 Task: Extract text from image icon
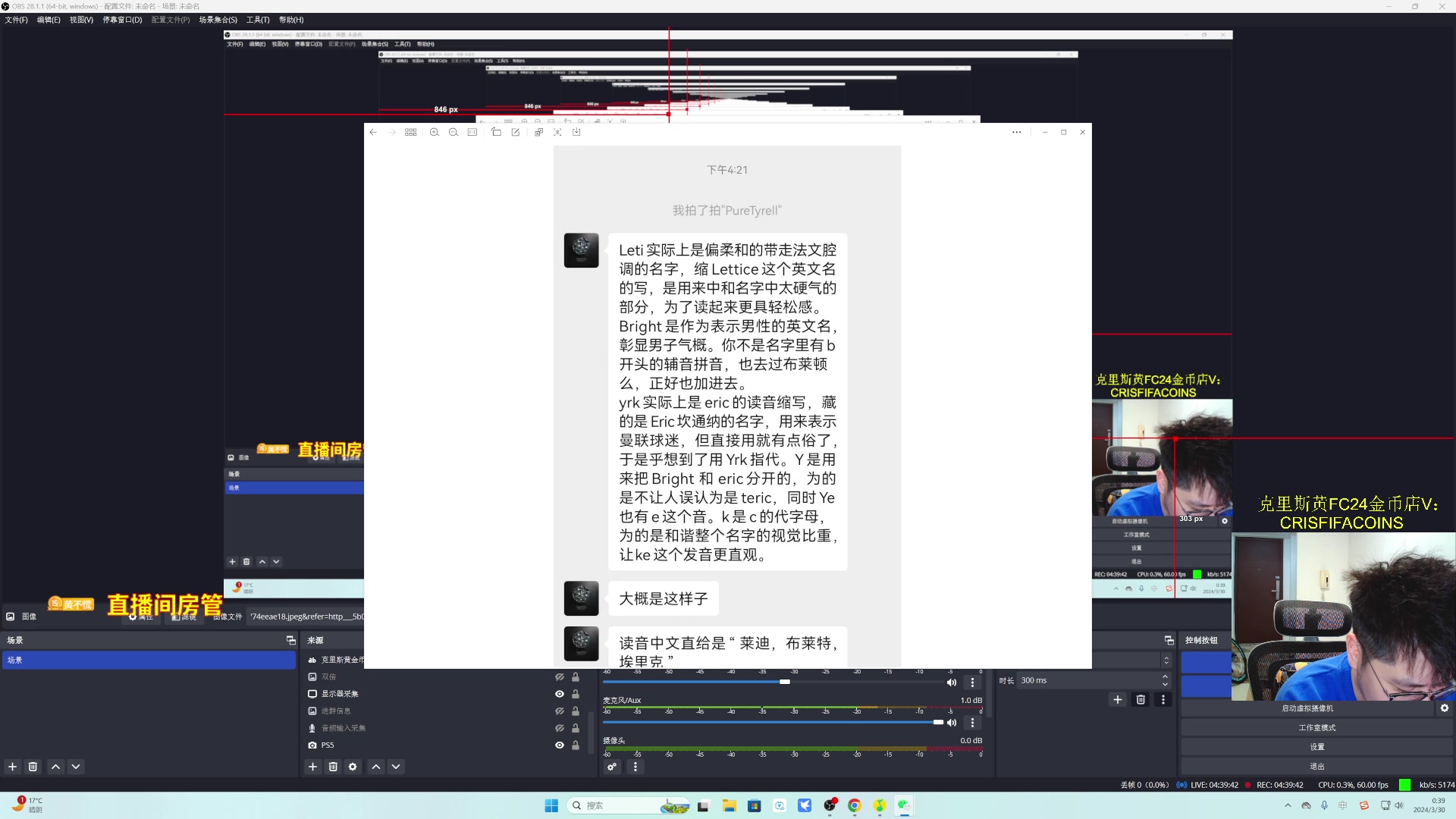pyautogui.click(x=557, y=132)
